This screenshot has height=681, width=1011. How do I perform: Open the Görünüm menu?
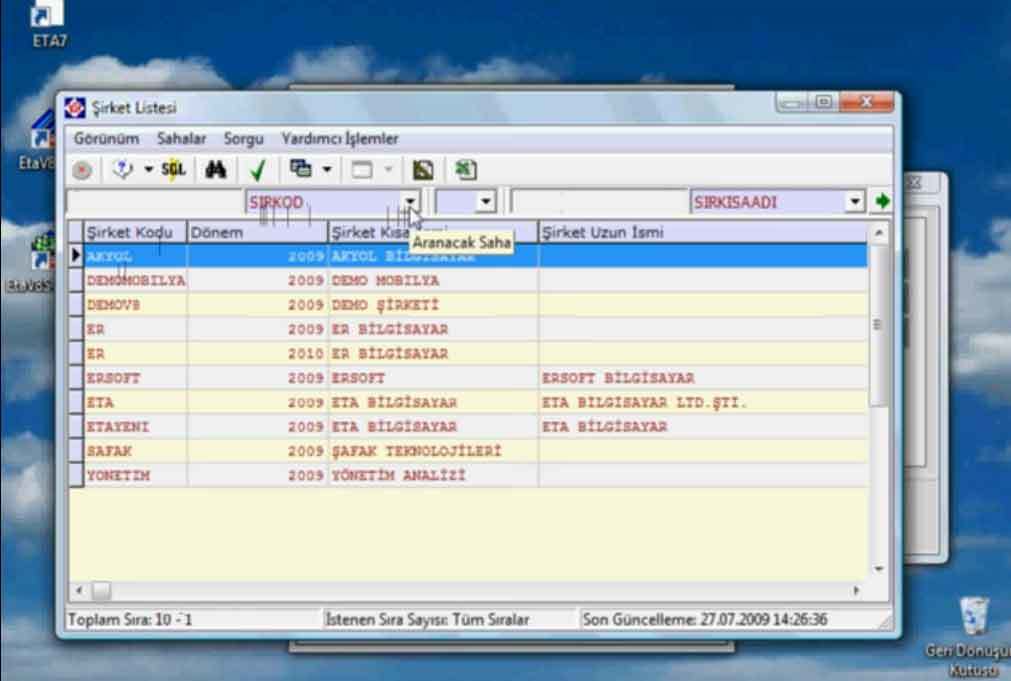click(106, 139)
